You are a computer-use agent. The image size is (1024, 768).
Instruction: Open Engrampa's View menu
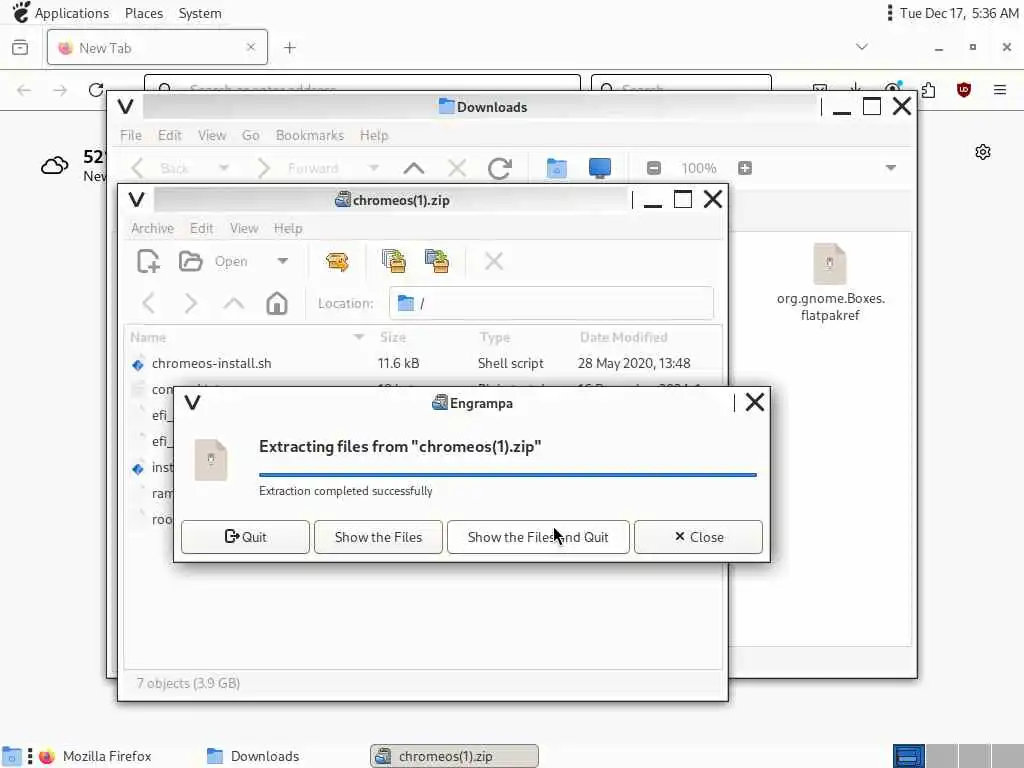[x=244, y=228]
